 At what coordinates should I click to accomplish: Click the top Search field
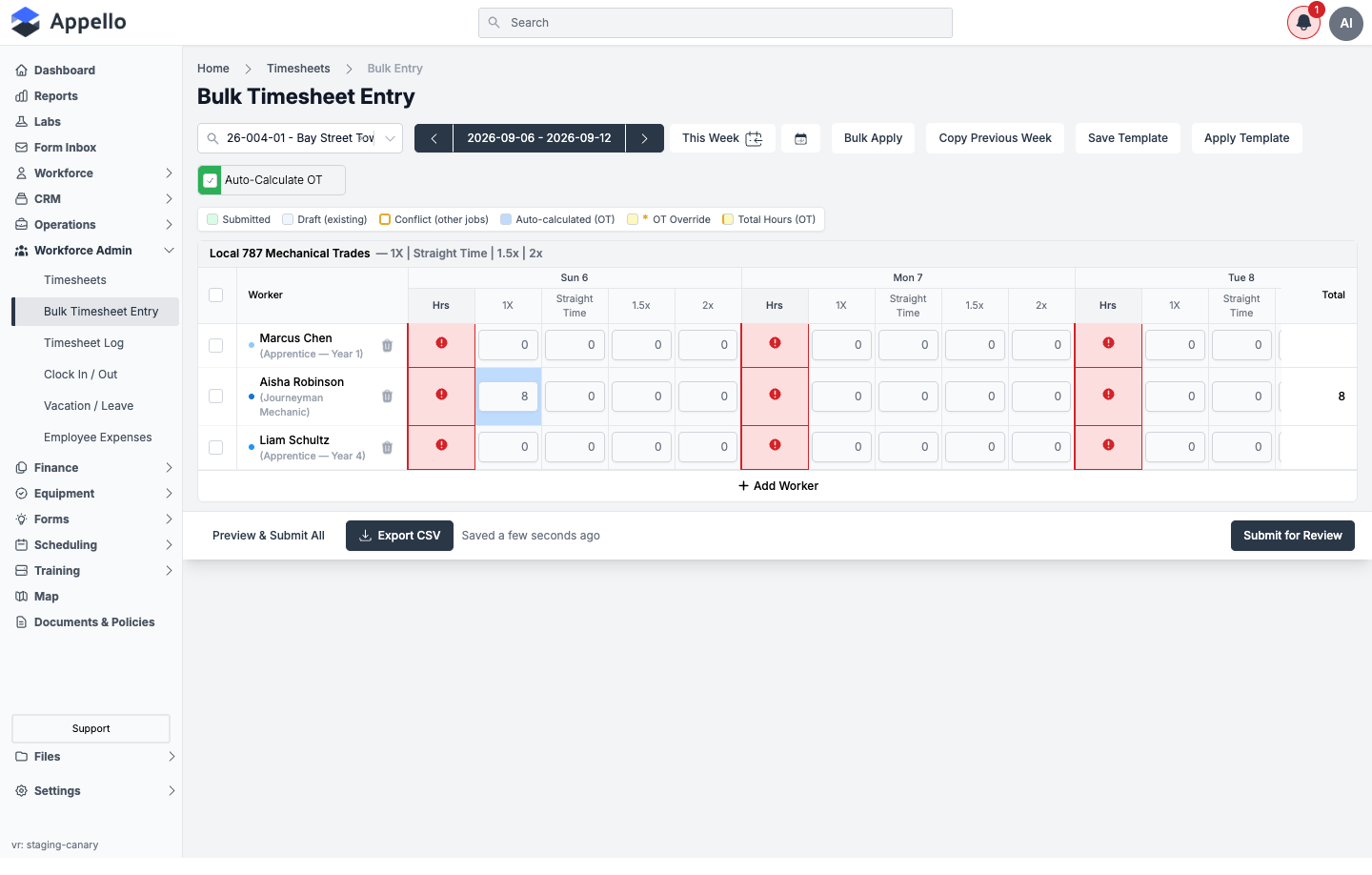coord(716,23)
